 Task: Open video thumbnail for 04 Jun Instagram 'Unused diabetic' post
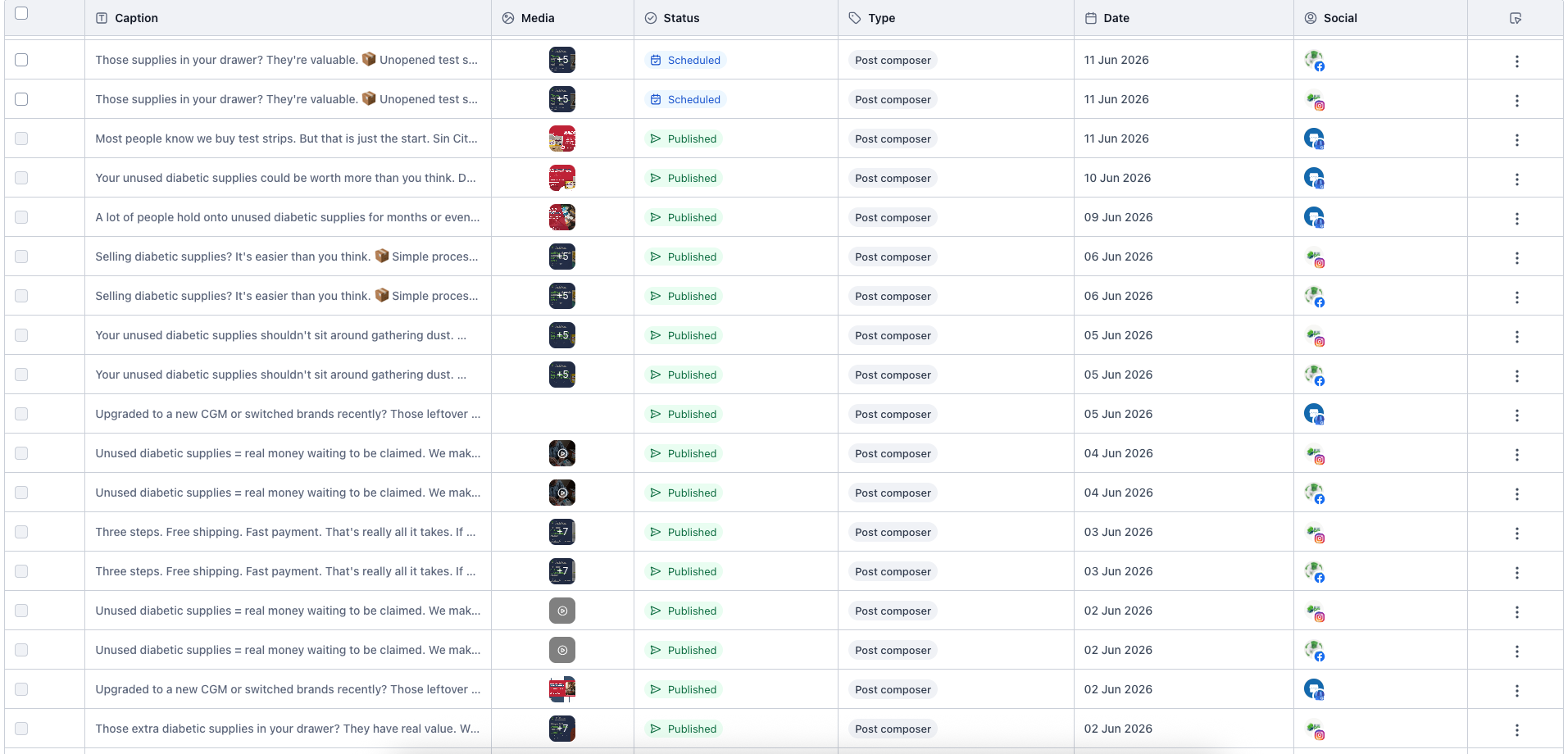tap(562, 453)
